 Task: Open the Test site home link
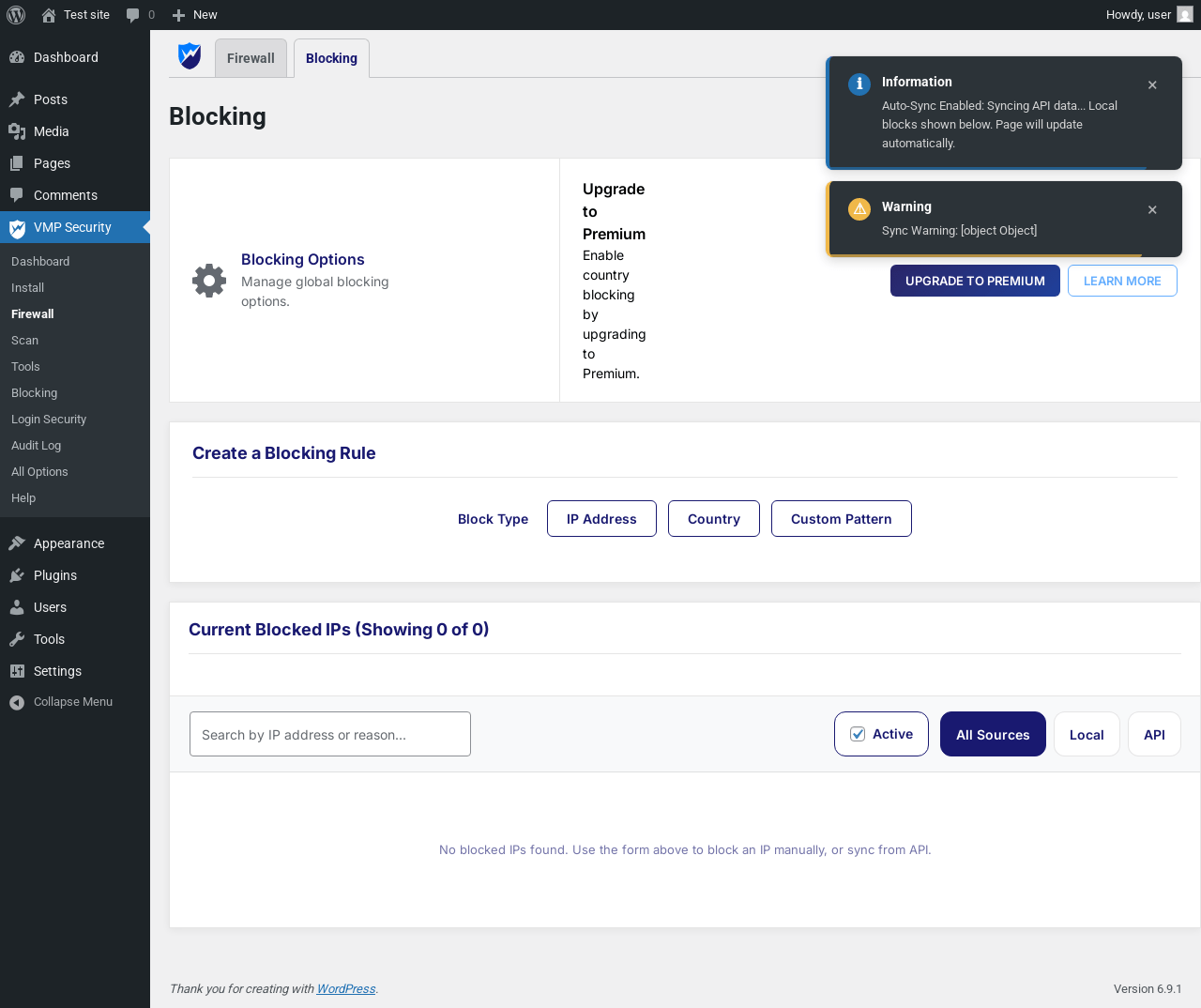tap(75, 15)
